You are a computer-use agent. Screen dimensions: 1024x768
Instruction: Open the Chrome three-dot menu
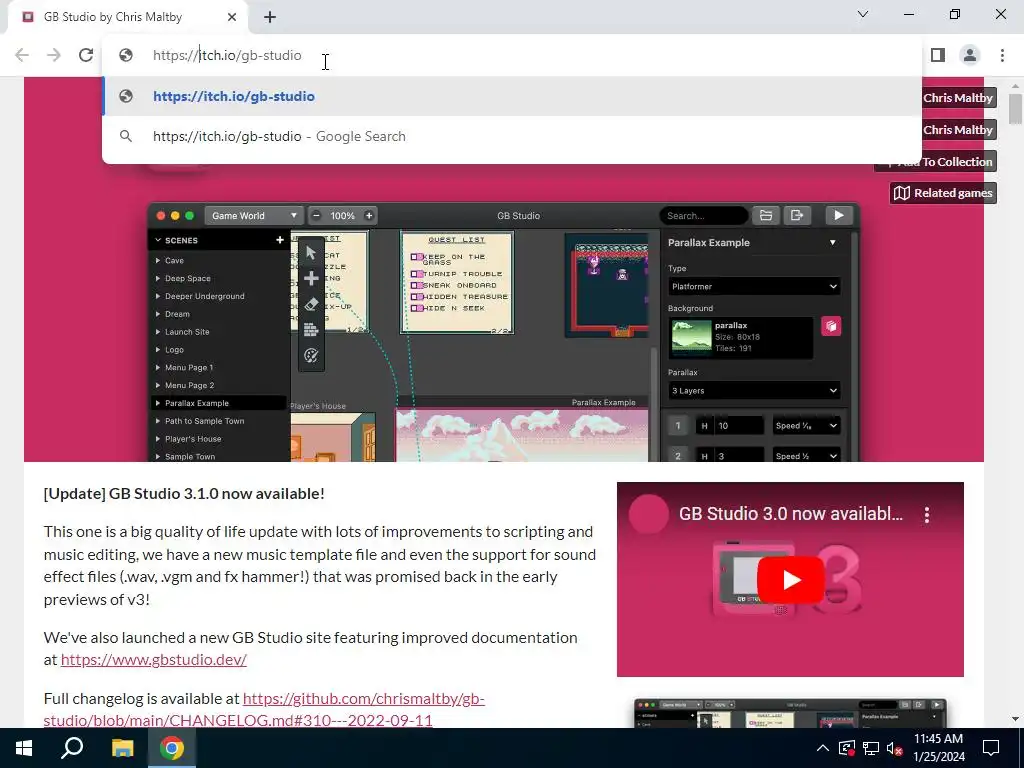point(1002,55)
